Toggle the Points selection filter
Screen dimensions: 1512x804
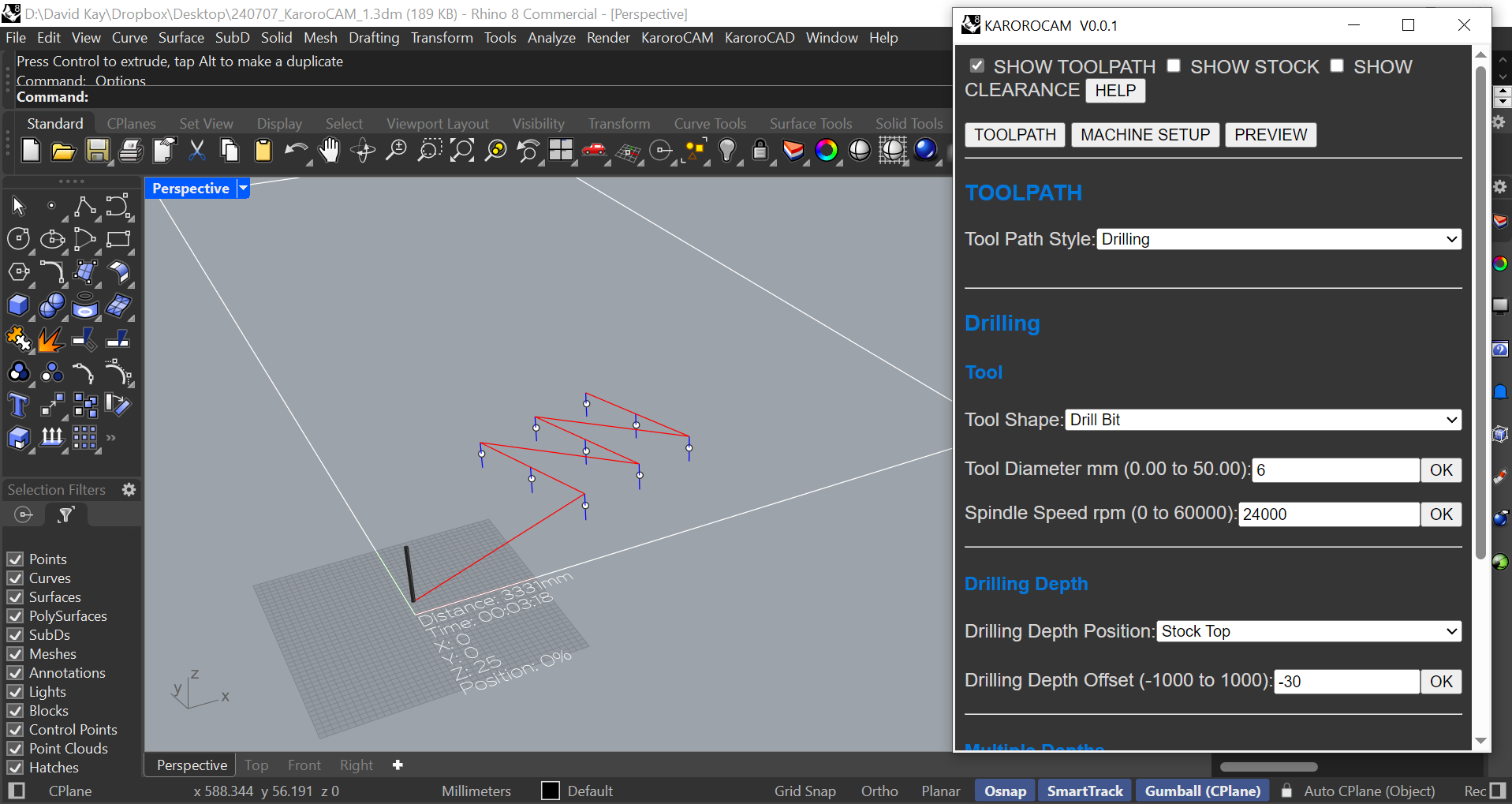pos(15,559)
